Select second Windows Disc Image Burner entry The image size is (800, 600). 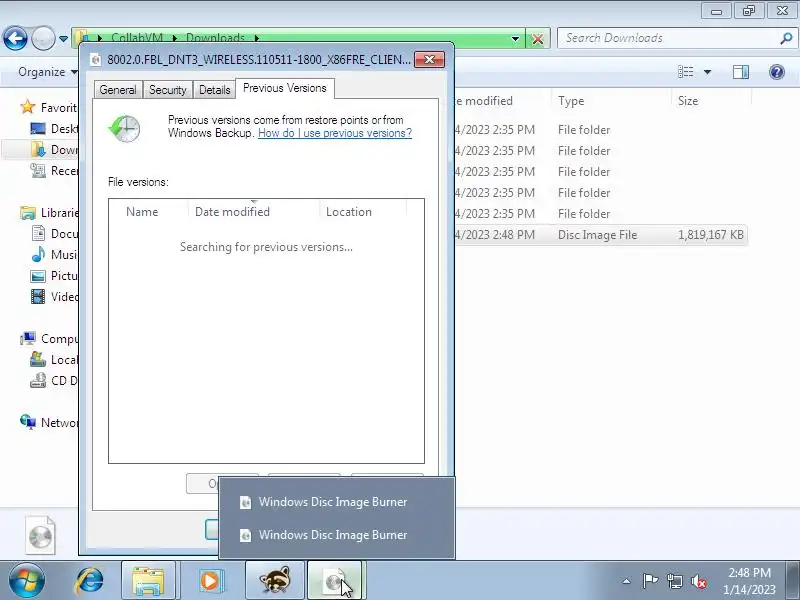click(337, 535)
